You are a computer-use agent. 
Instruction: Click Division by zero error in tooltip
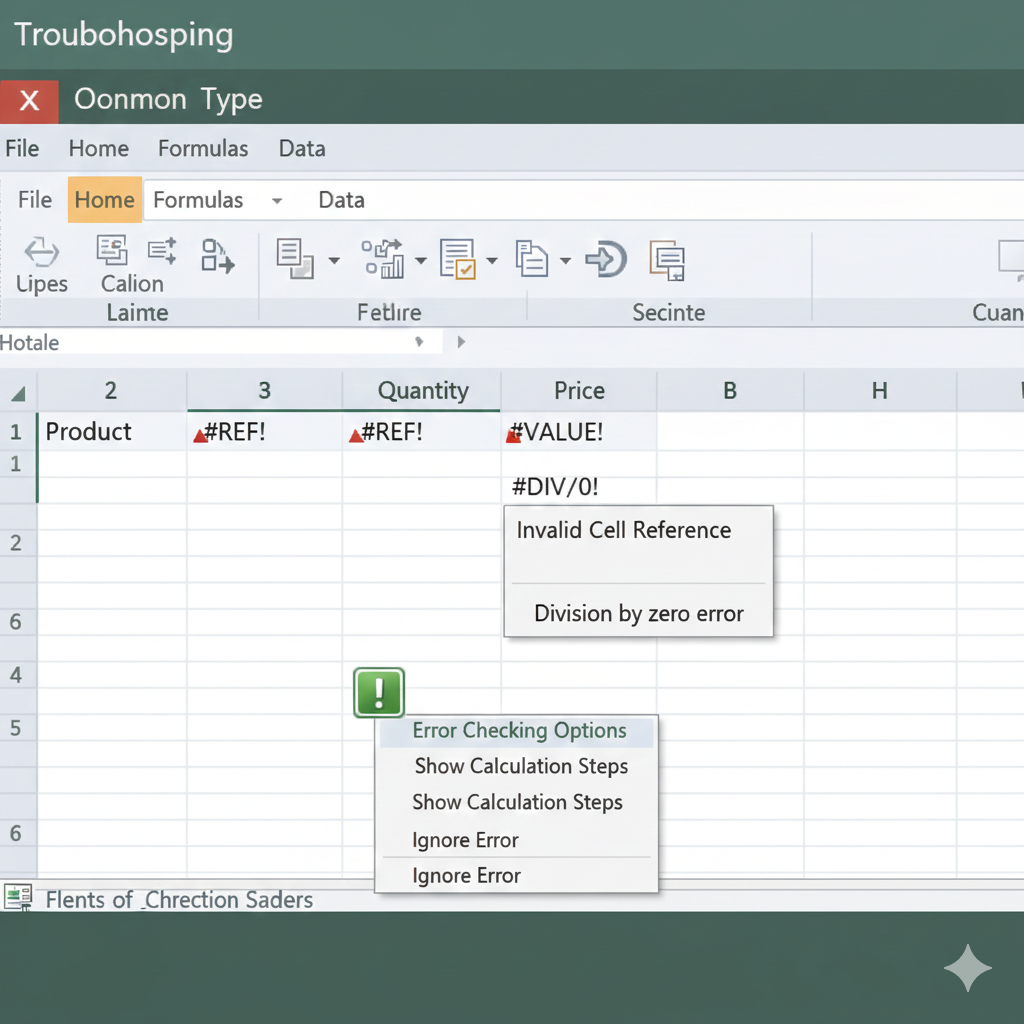[638, 614]
